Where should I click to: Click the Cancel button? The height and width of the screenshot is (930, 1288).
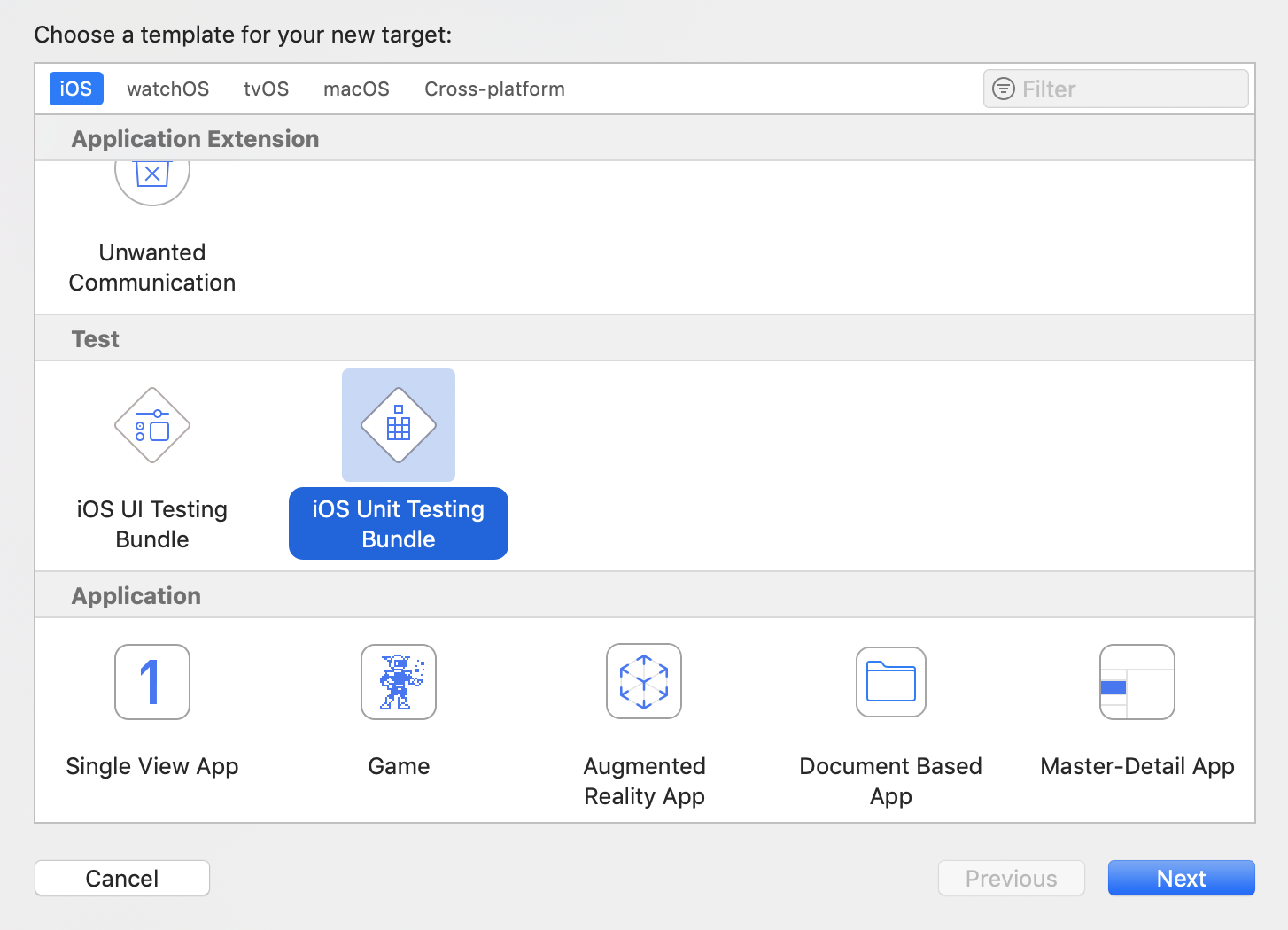click(122, 878)
